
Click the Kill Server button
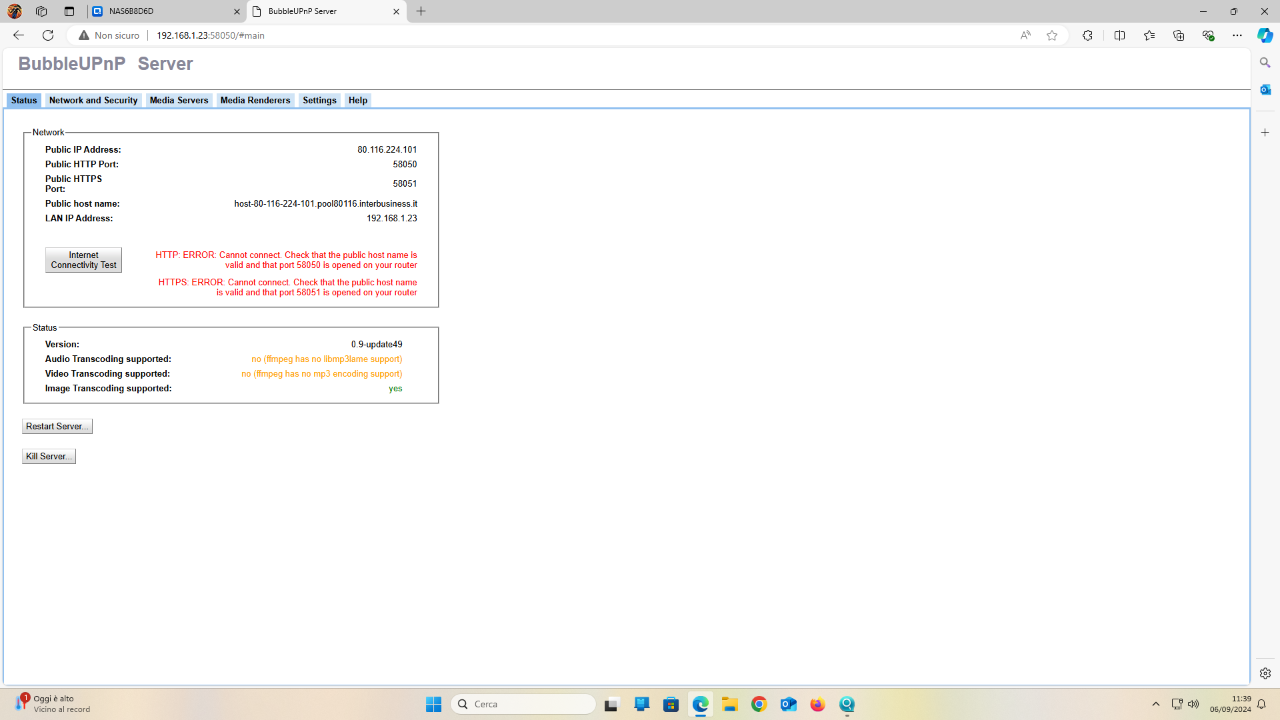click(49, 456)
